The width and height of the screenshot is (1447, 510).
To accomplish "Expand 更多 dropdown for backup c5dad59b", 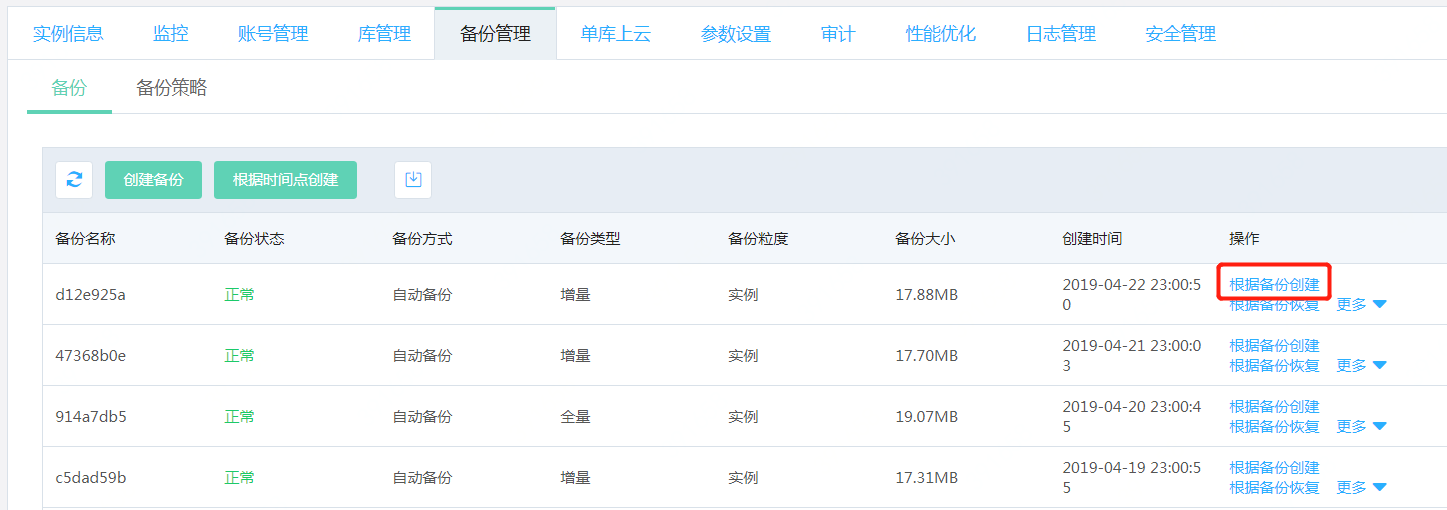I will (1362, 488).
